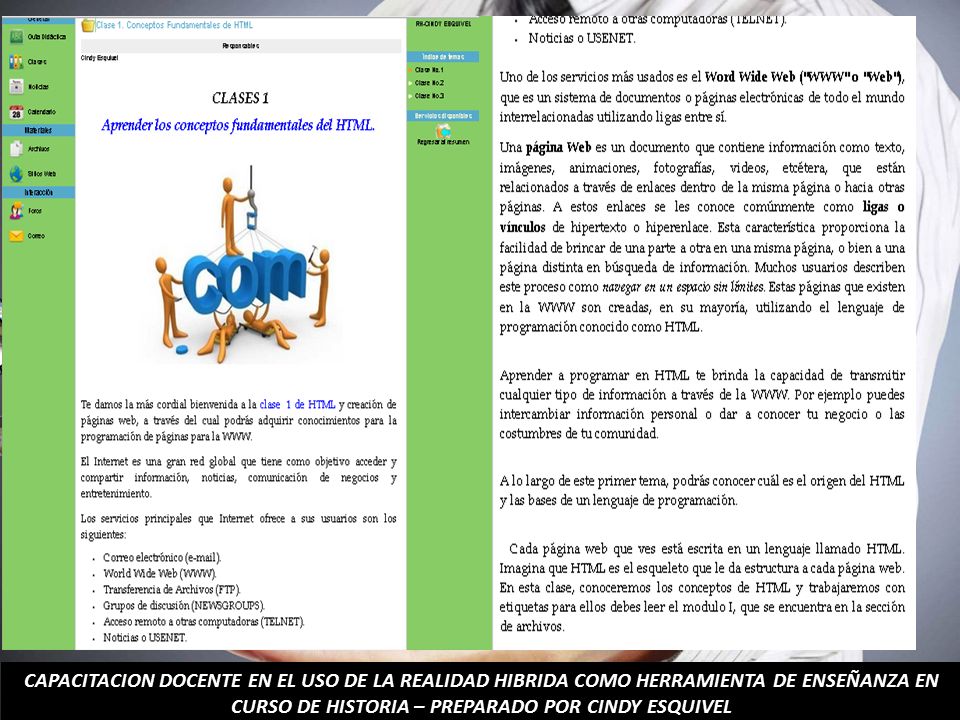Click the name Cindy Esquivel under Responsable
The image size is (960, 720).
[99, 58]
